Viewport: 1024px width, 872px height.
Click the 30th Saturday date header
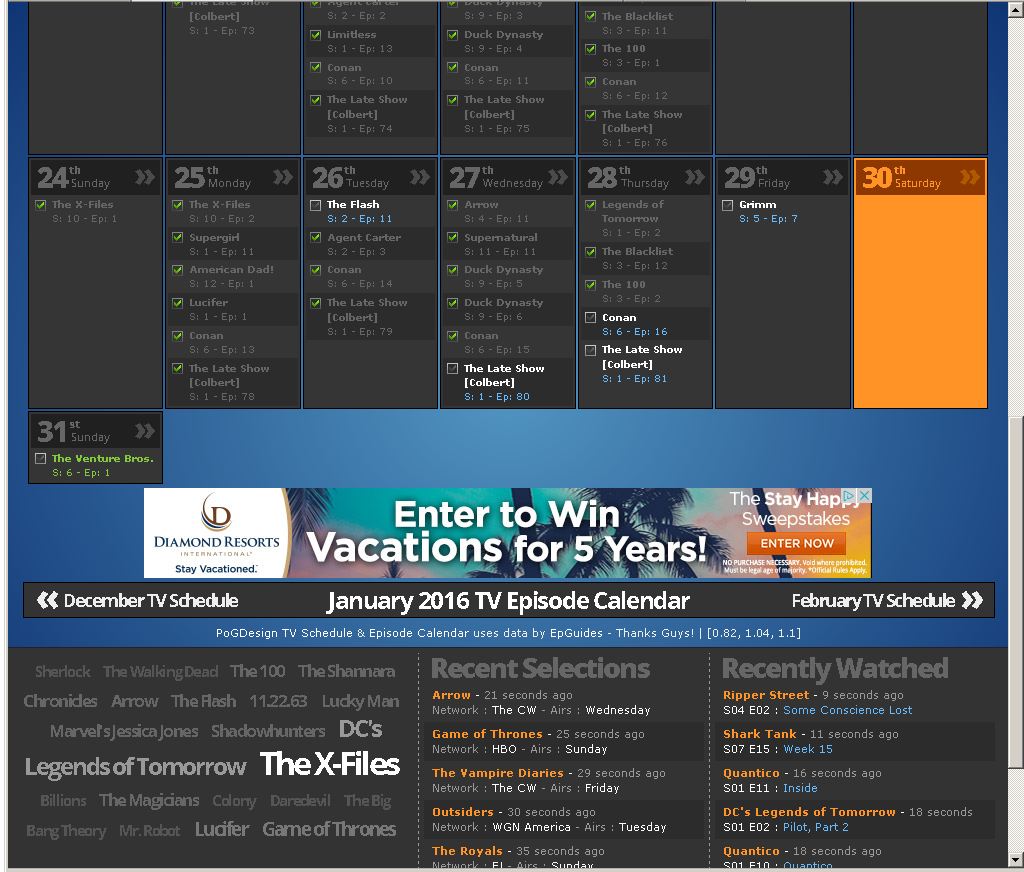pyautogui.click(x=920, y=177)
